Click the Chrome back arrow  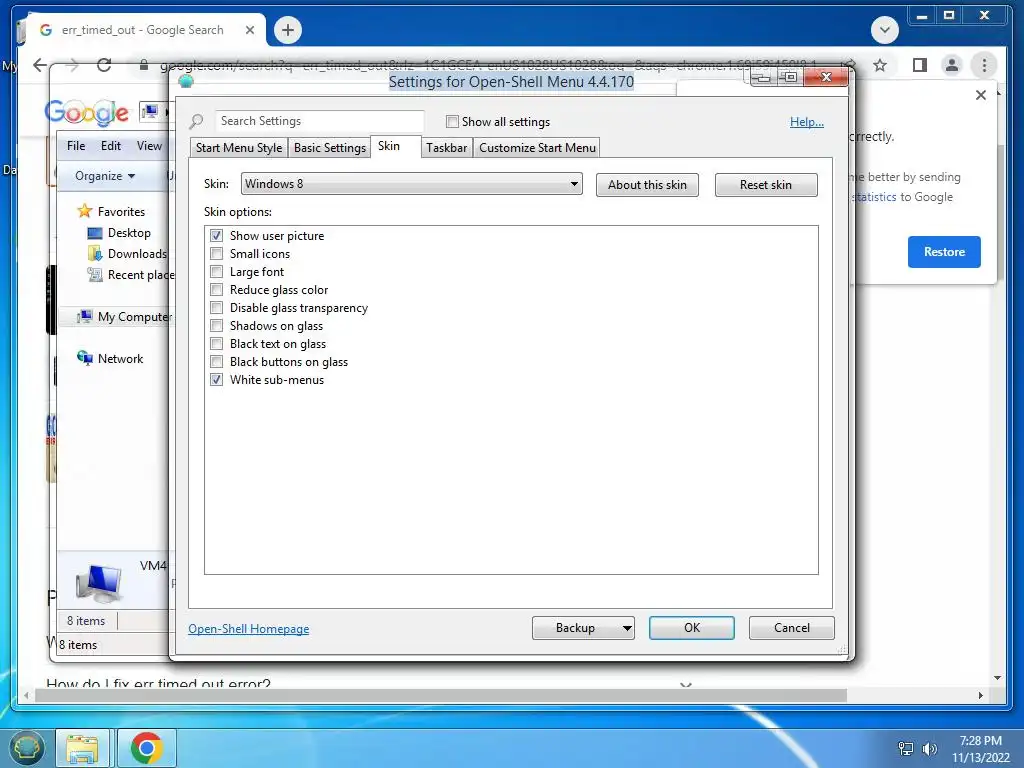(40, 65)
